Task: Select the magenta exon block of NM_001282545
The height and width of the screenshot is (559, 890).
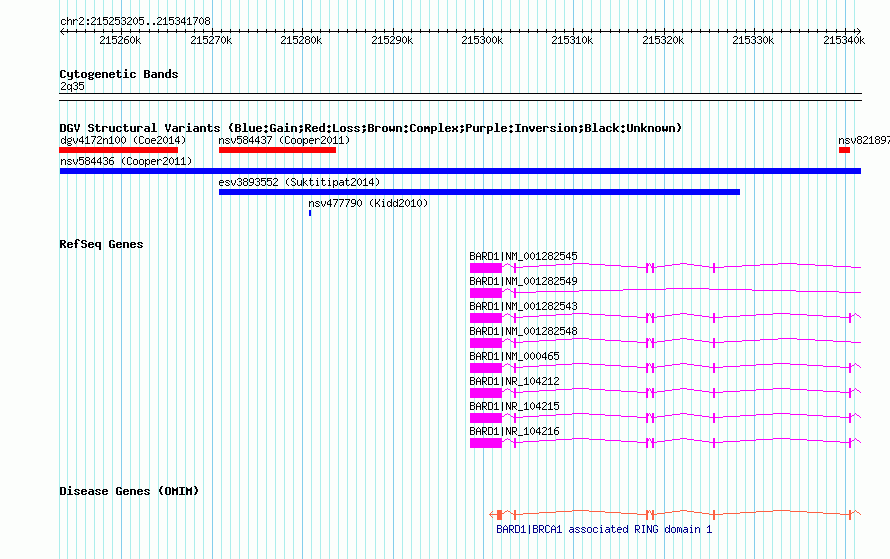Action: (x=486, y=268)
